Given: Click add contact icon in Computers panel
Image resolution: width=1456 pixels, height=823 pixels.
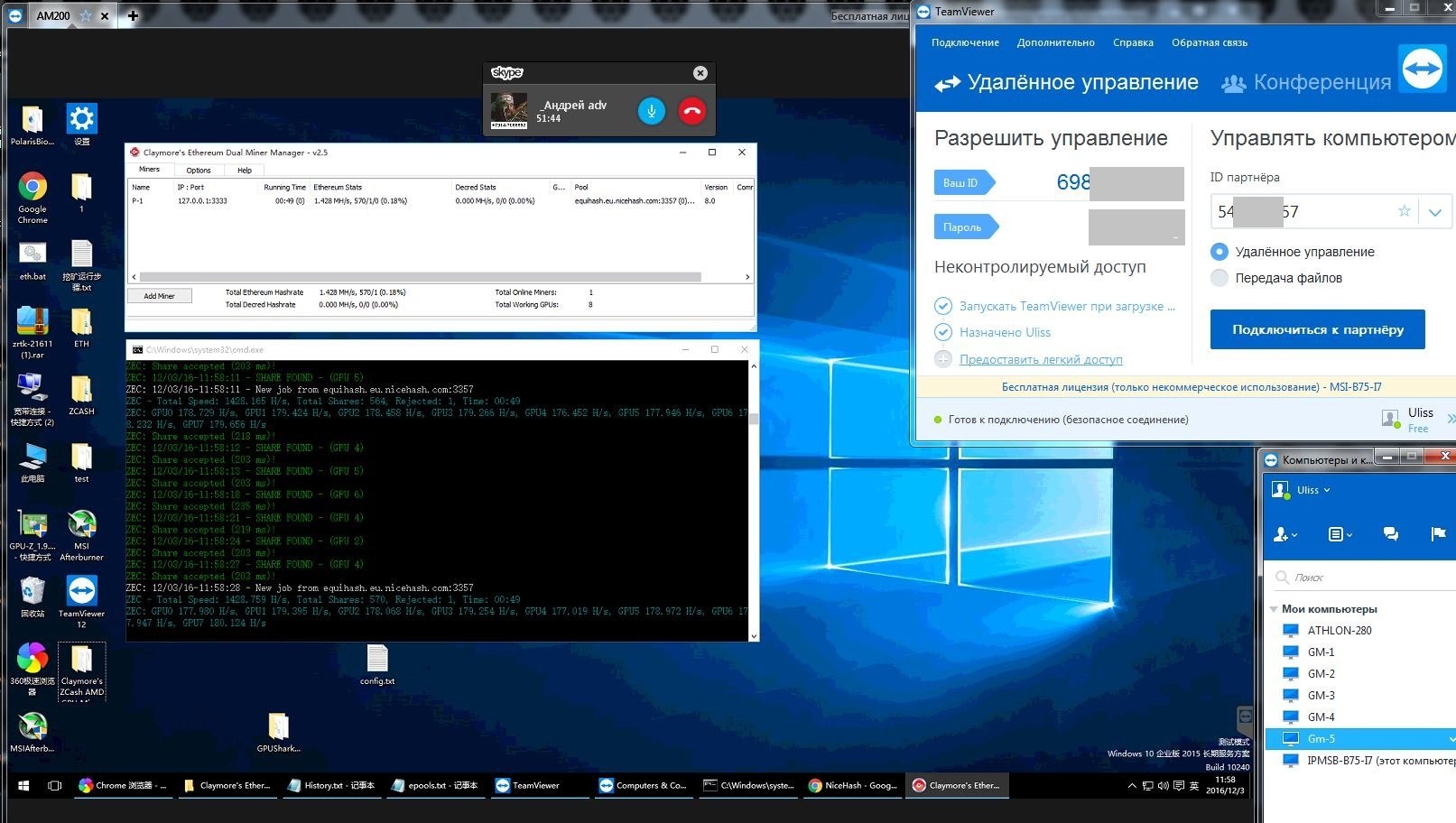Looking at the screenshot, I should (x=1284, y=534).
